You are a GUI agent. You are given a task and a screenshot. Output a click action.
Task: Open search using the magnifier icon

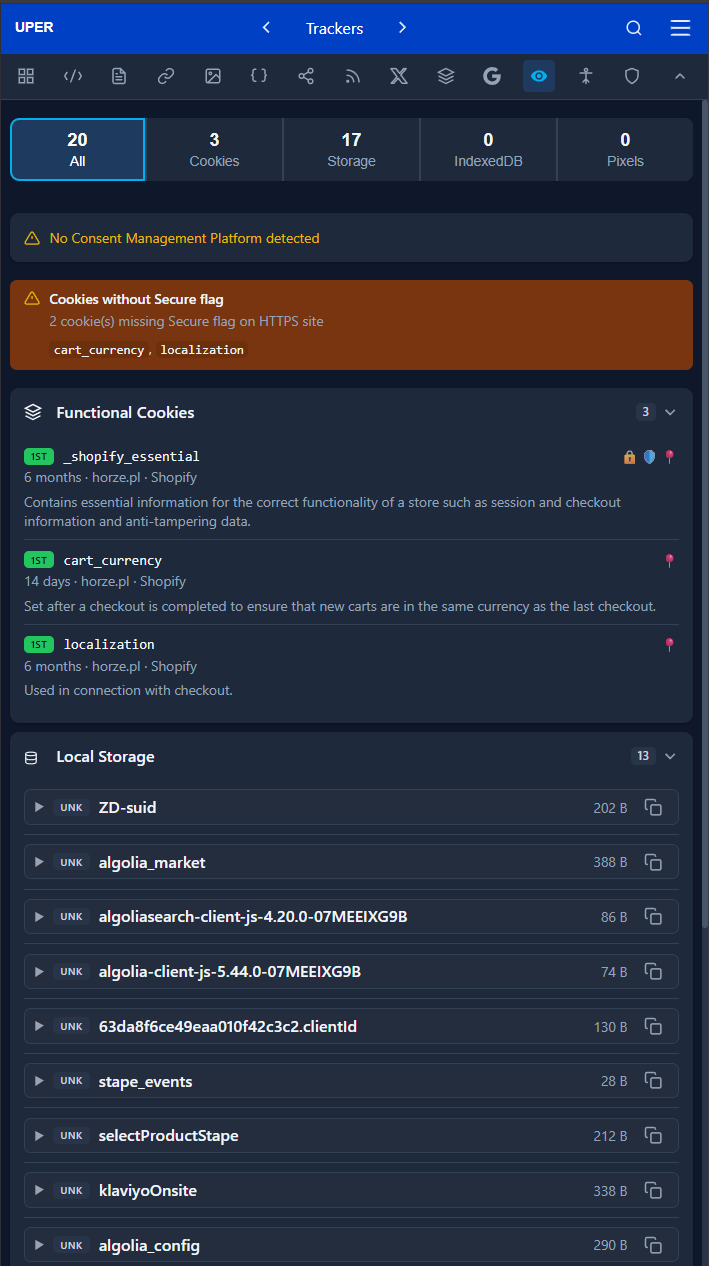[x=634, y=28]
